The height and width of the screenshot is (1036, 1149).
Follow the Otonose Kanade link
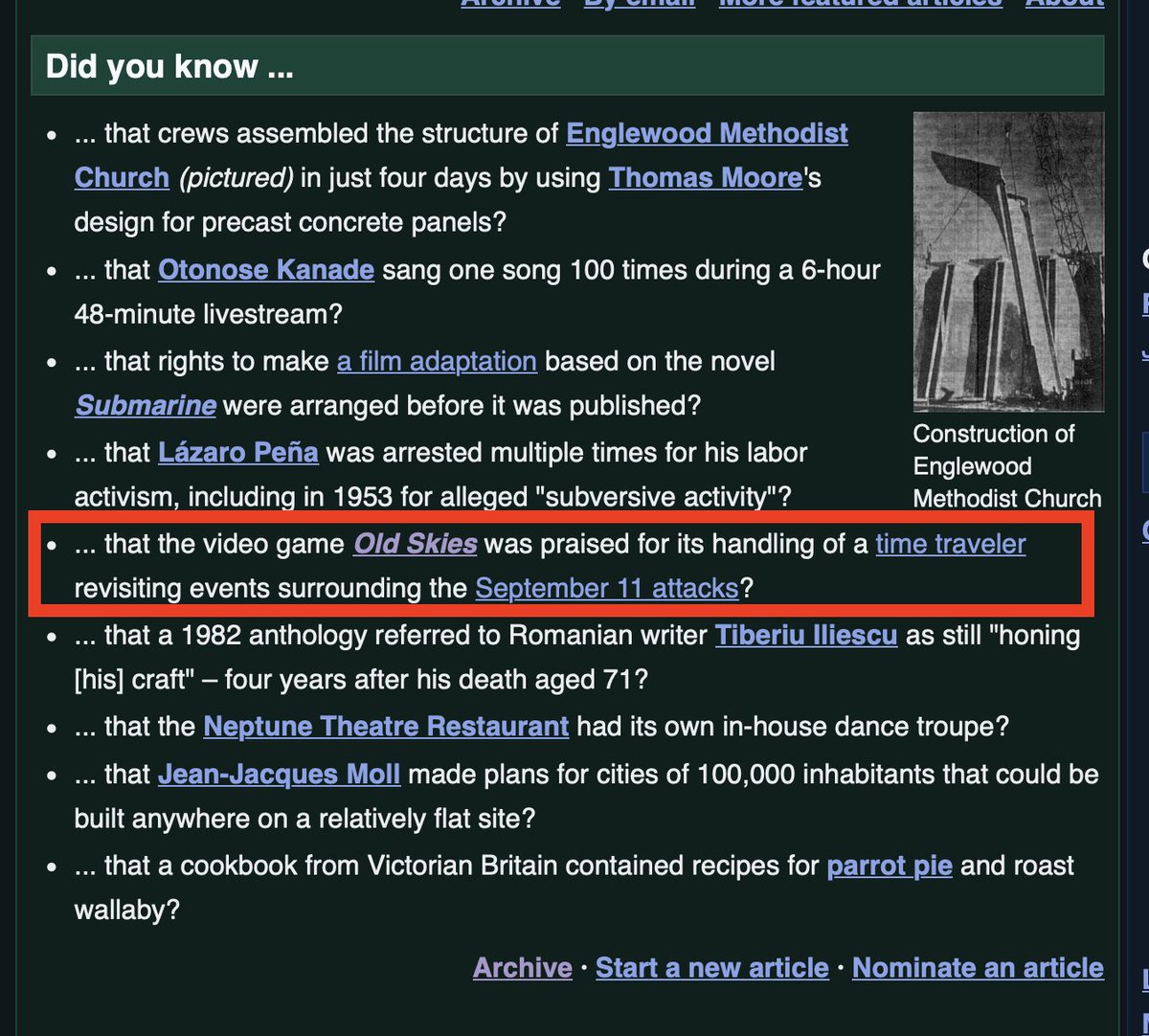tap(266, 270)
